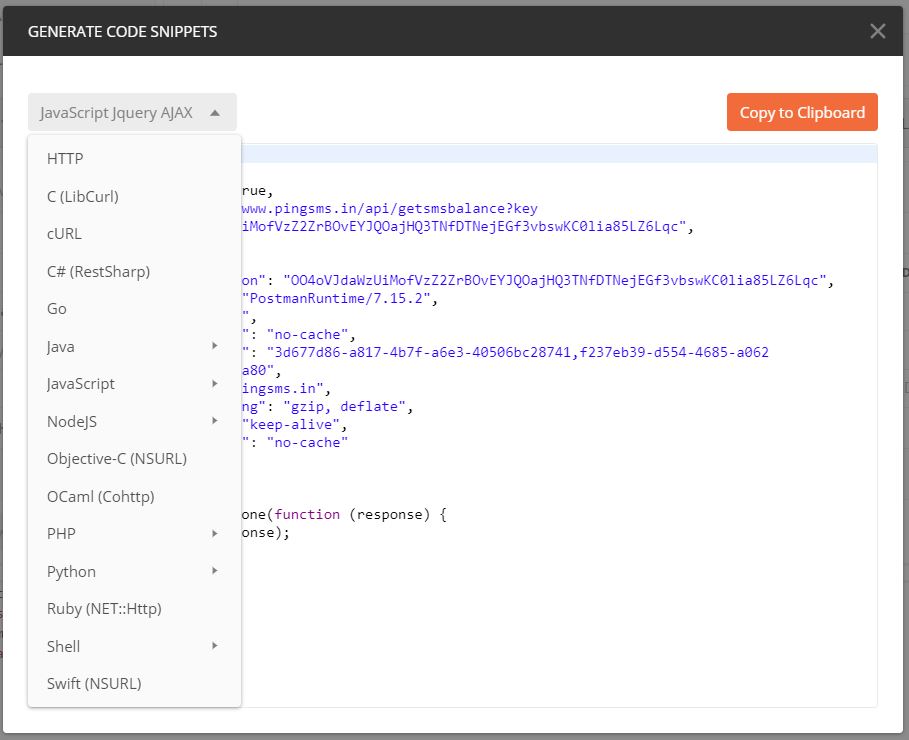The height and width of the screenshot is (740, 909).
Task: Click the "PostmanRuntime/7.15.2" value in code
Action: [x=336, y=299]
